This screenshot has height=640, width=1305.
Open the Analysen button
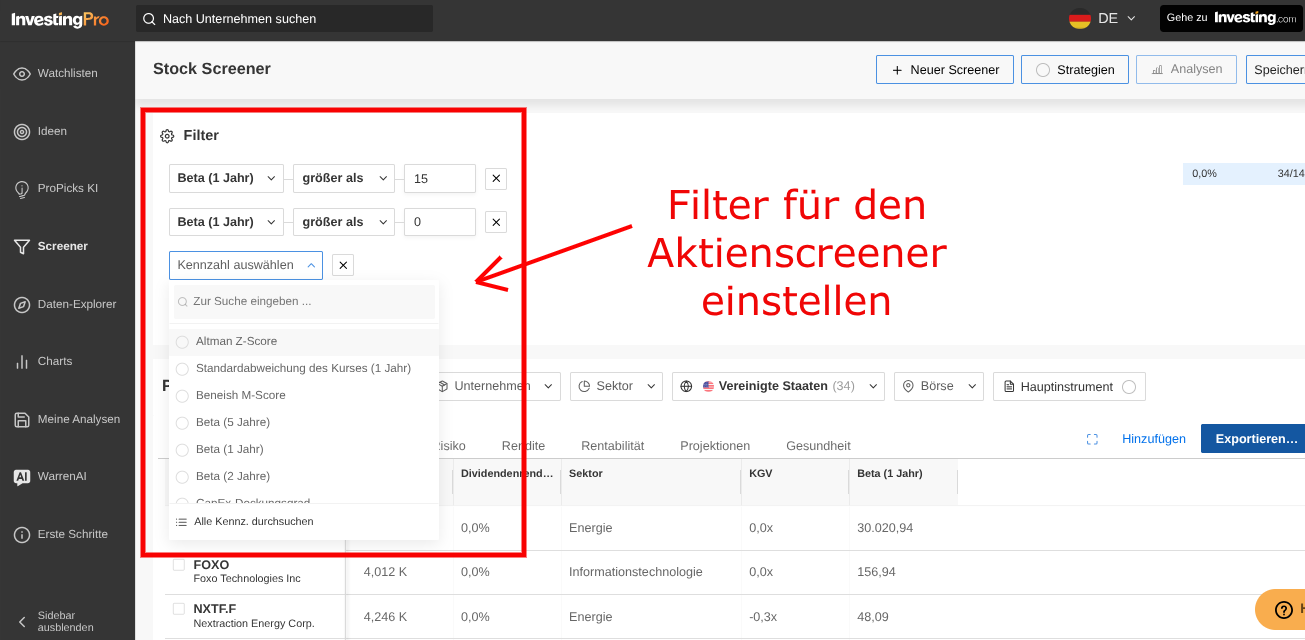click(1186, 69)
